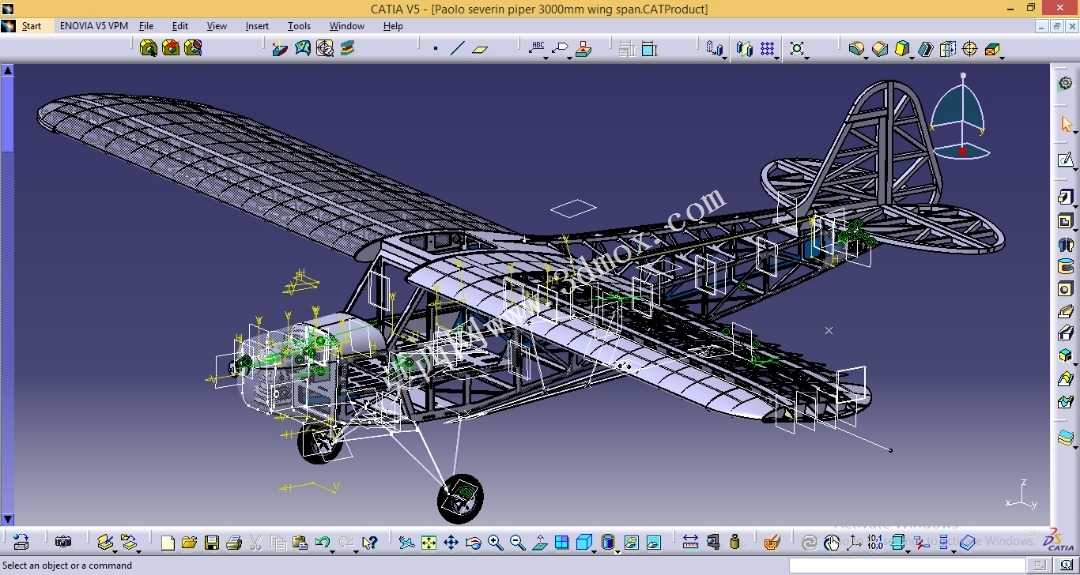Click the New document icon
This screenshot has width=1080, height=575.
(x=167, y=543)
